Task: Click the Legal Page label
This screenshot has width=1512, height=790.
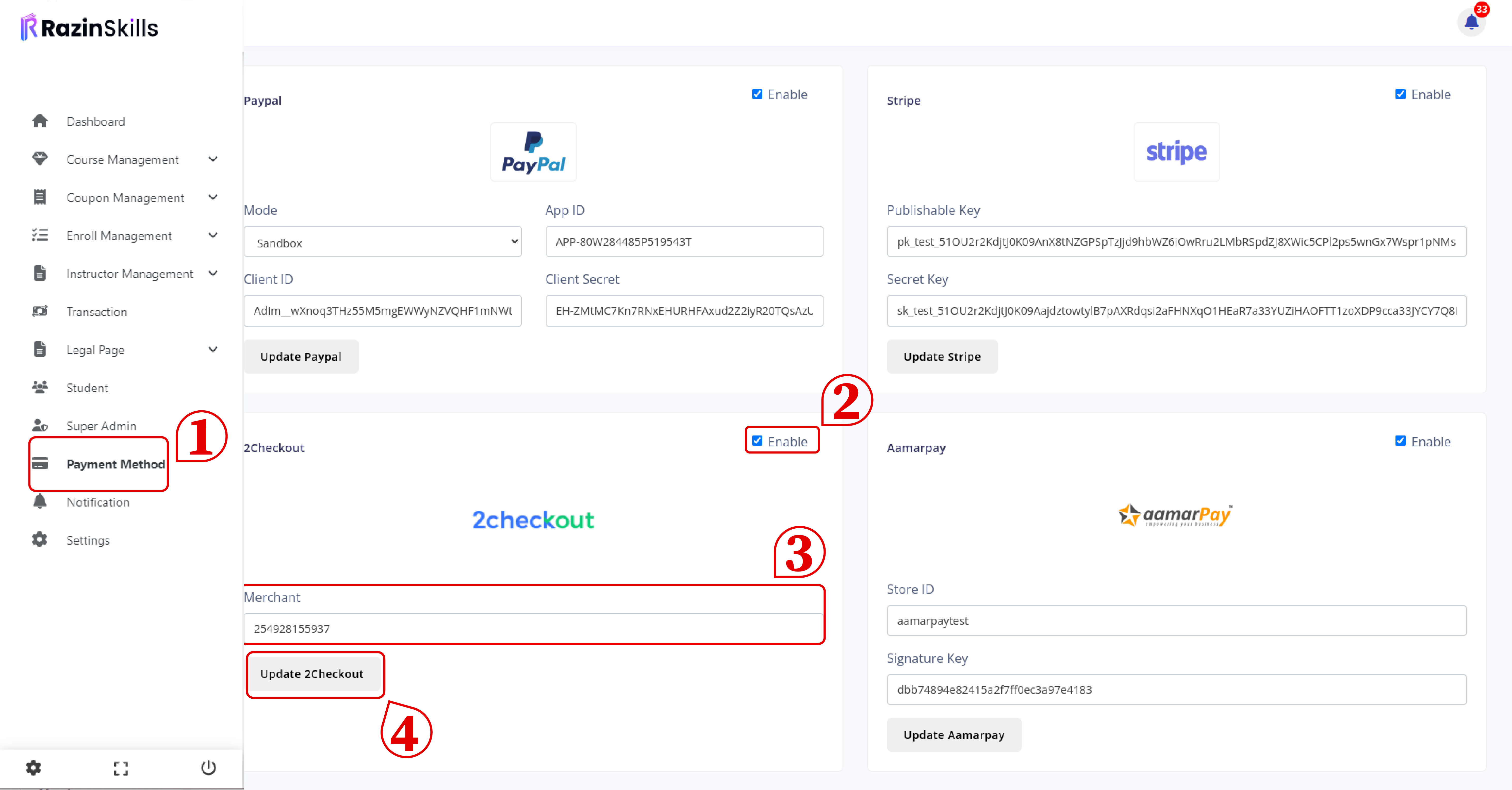Action: click(x=96, y=350)
